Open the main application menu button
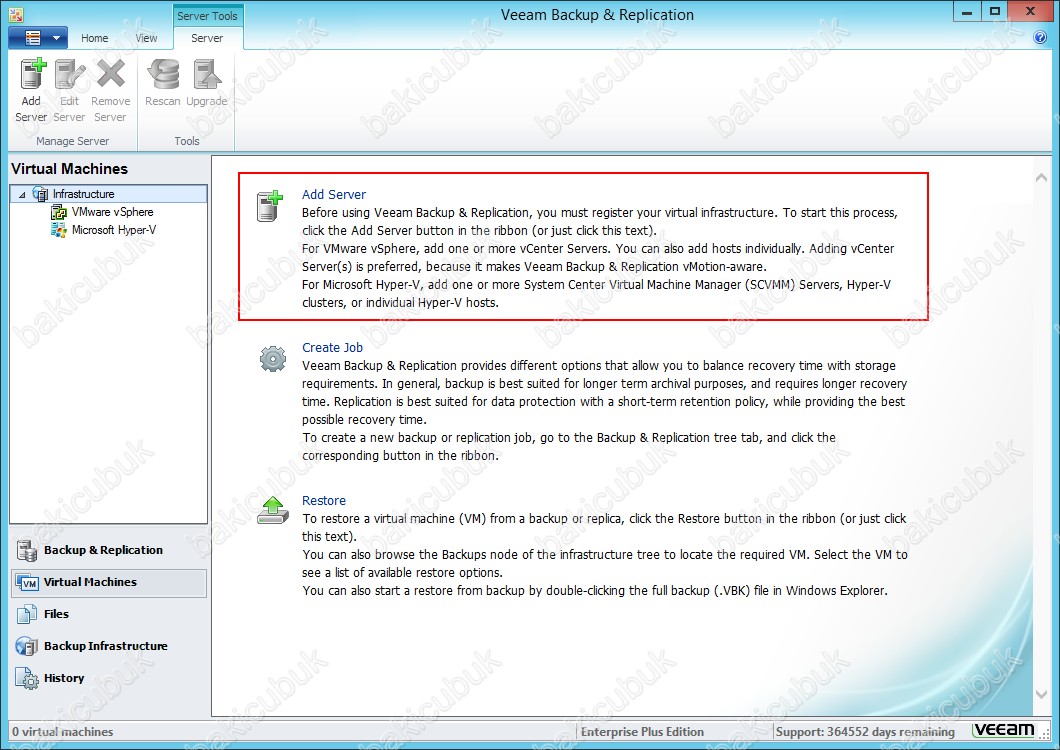Viewport: 1060px width, 750px height. 38,38
